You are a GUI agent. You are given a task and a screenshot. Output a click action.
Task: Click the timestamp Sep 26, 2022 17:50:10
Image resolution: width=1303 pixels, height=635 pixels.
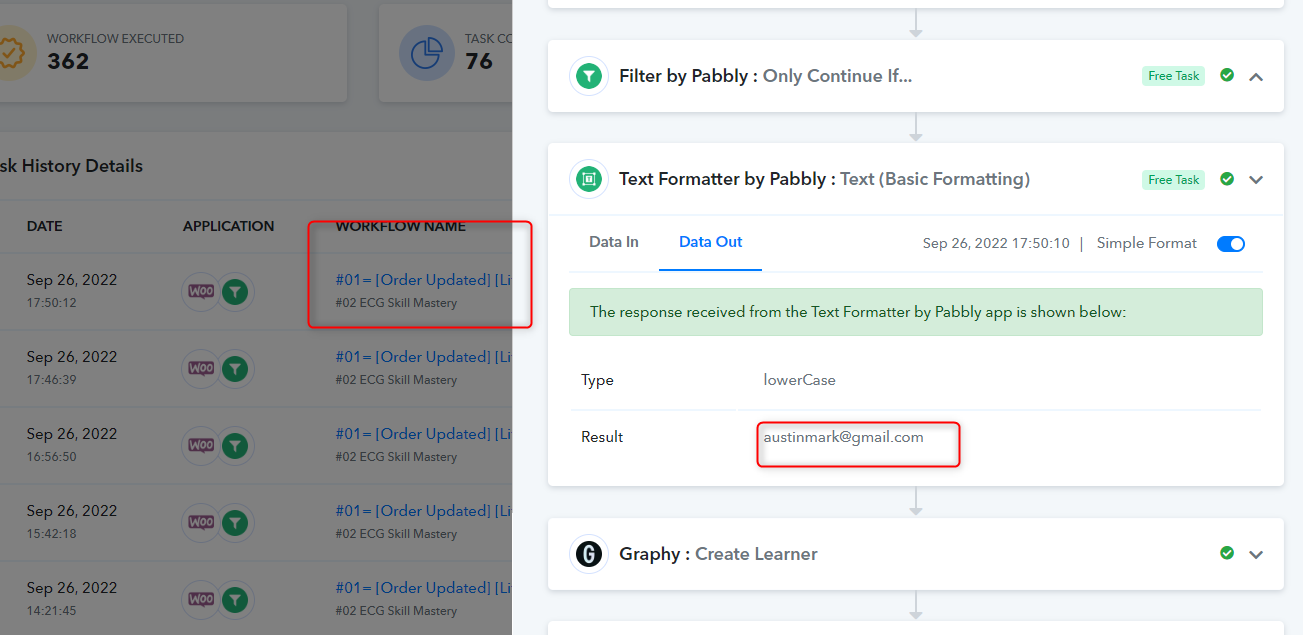point(996,243)
